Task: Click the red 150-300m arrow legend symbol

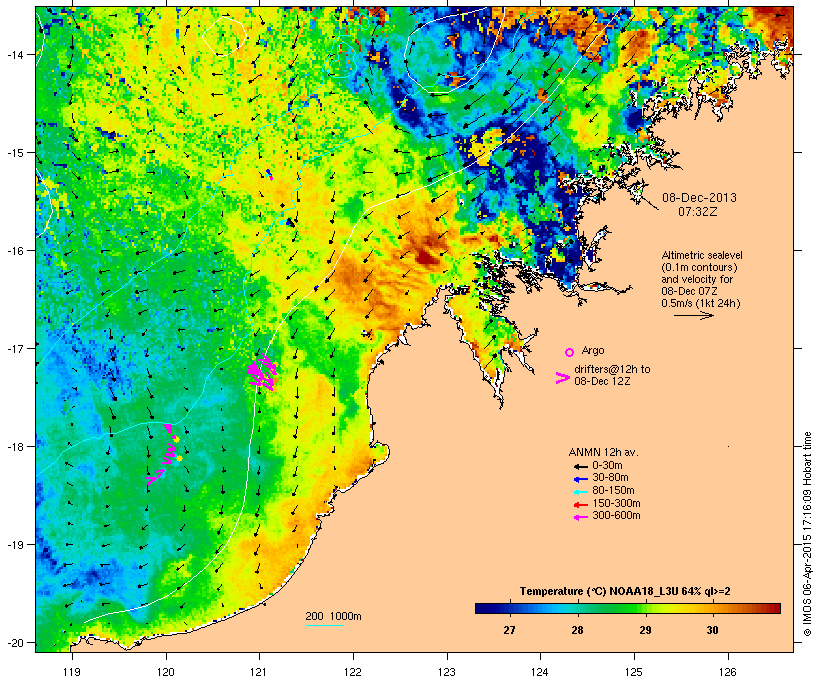Action: point(581,504)
